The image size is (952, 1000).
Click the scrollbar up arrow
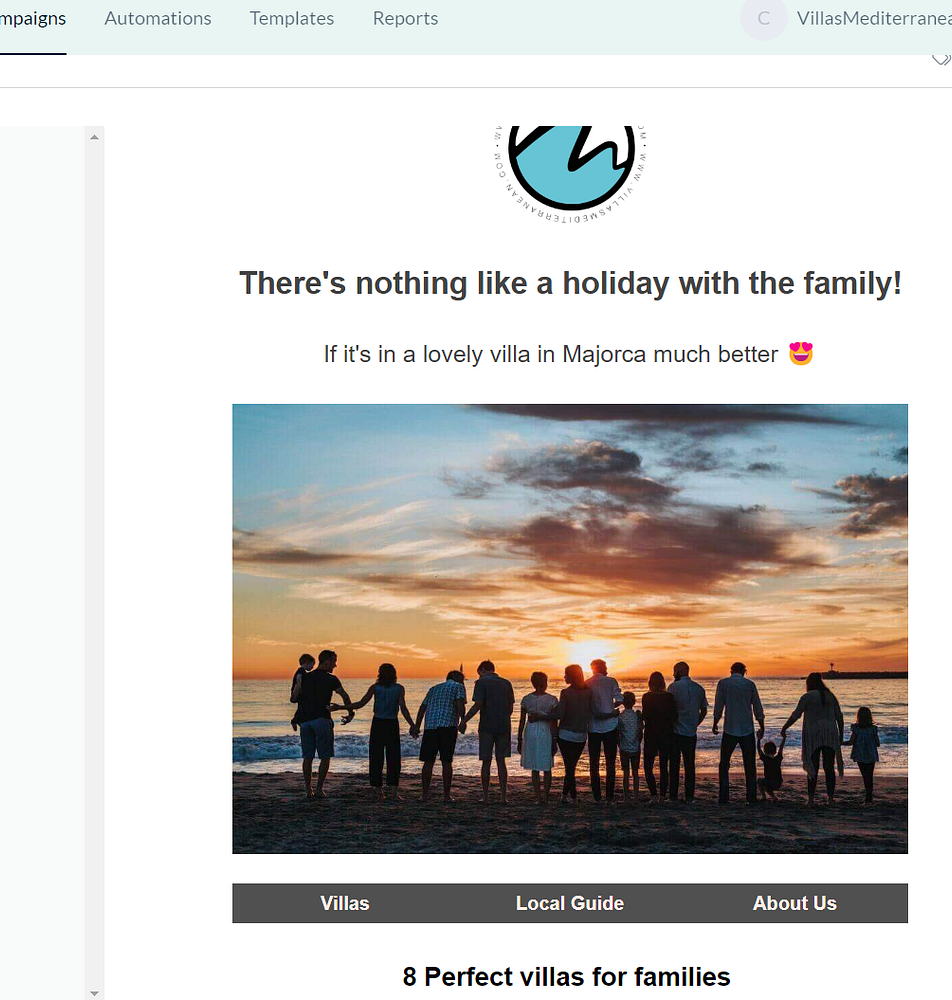click(x=94, y=137)
